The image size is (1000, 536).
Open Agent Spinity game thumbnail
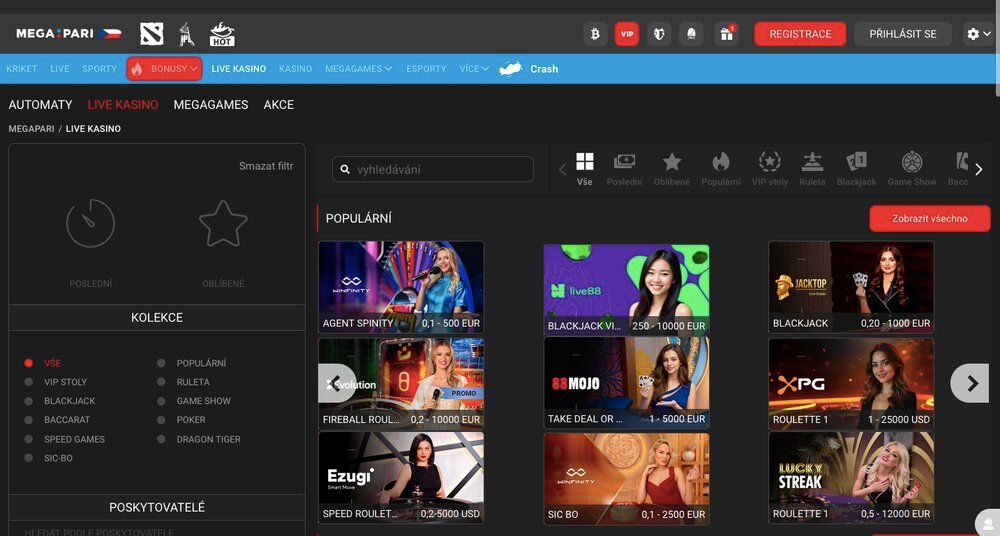click(x=401, y=287)
